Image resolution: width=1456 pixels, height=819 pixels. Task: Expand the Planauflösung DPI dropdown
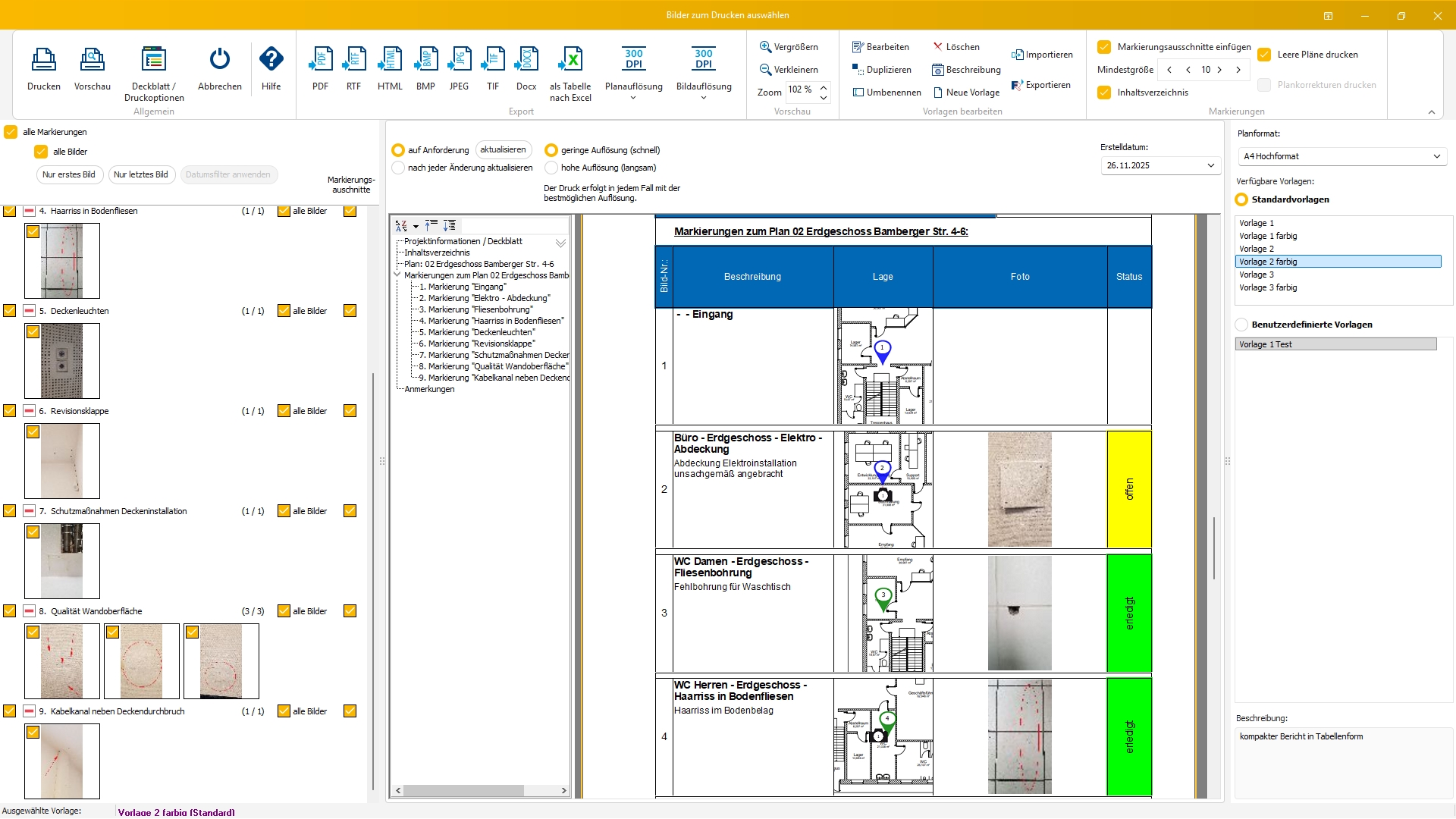[633, 98]
